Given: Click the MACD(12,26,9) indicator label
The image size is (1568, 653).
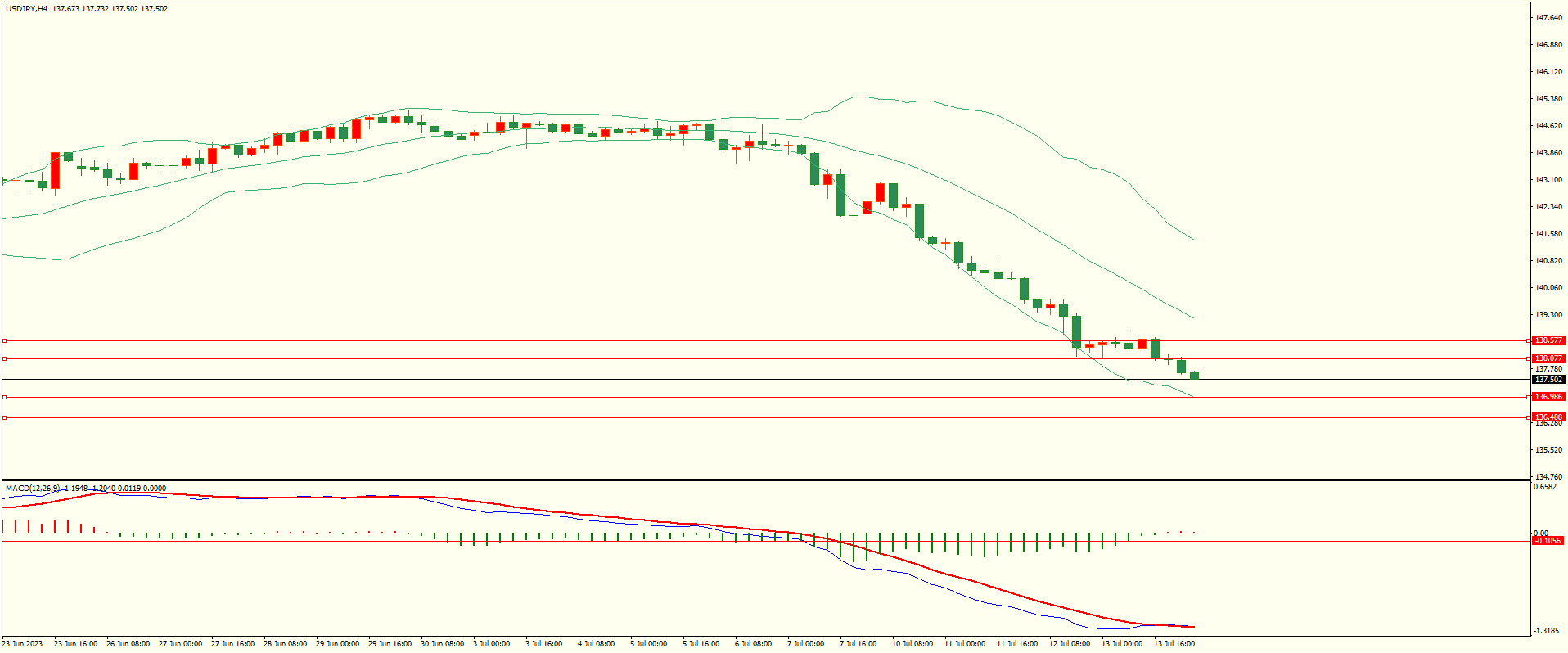Looking at the screenshot, I should point(33,489).
